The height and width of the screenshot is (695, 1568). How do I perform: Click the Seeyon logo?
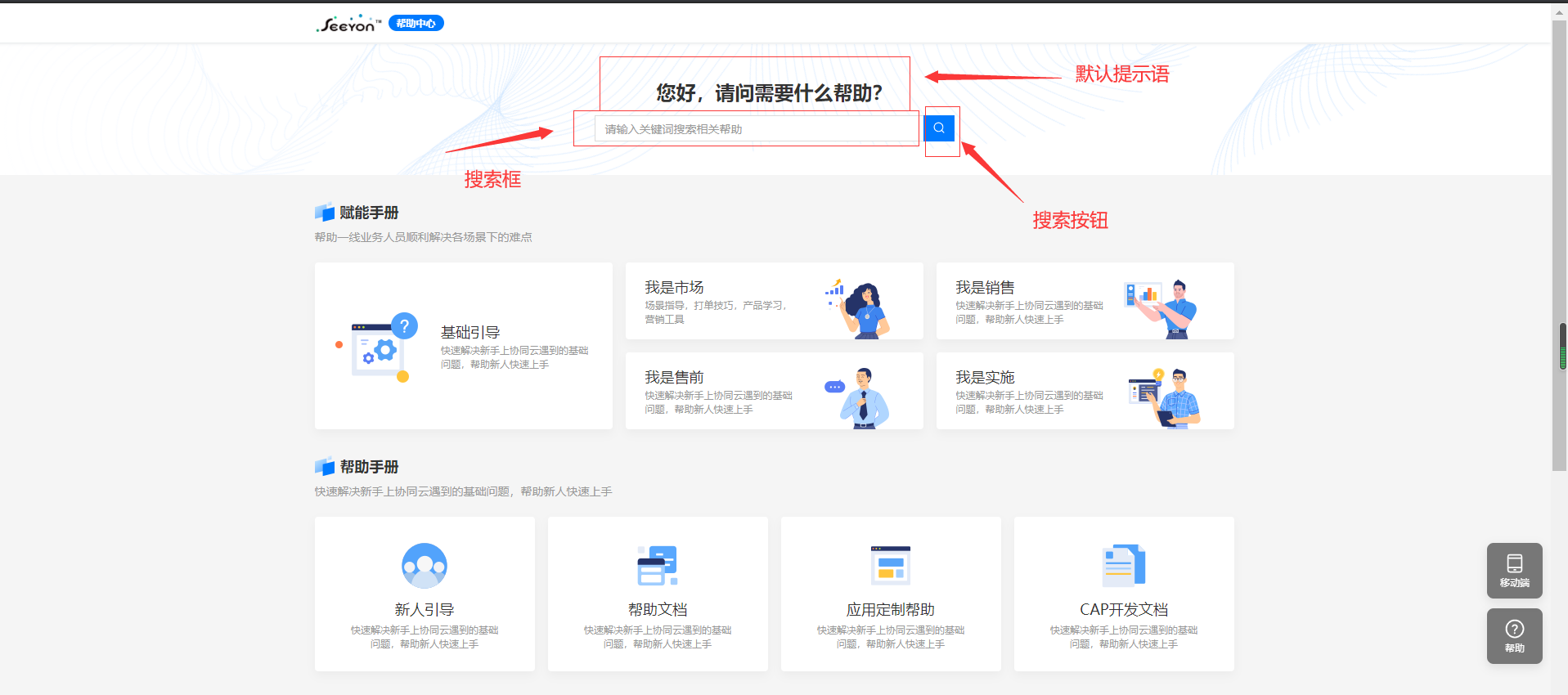click(x=348, y=25)
